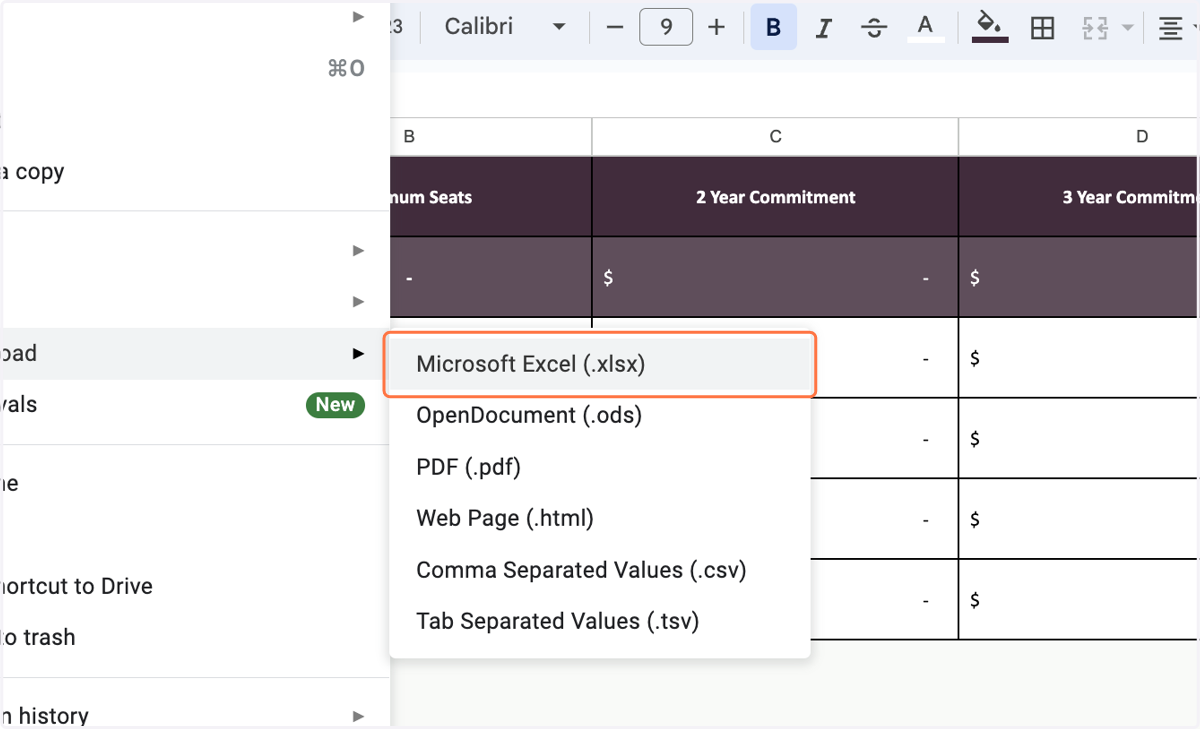Viewport: 1200px width, 729px height.
Task: Click the 2 Year Commitment header cell
Action: point(775,197)
